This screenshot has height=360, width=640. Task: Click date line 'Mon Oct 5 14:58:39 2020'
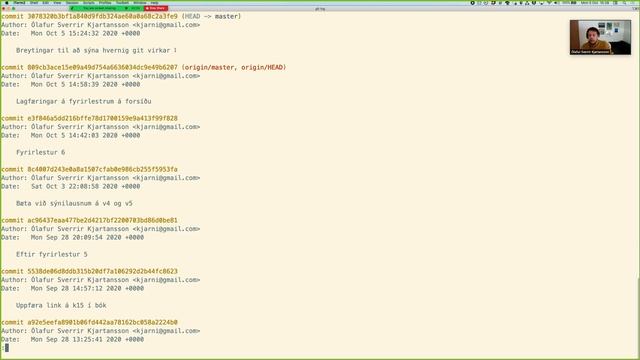[74, 84]
